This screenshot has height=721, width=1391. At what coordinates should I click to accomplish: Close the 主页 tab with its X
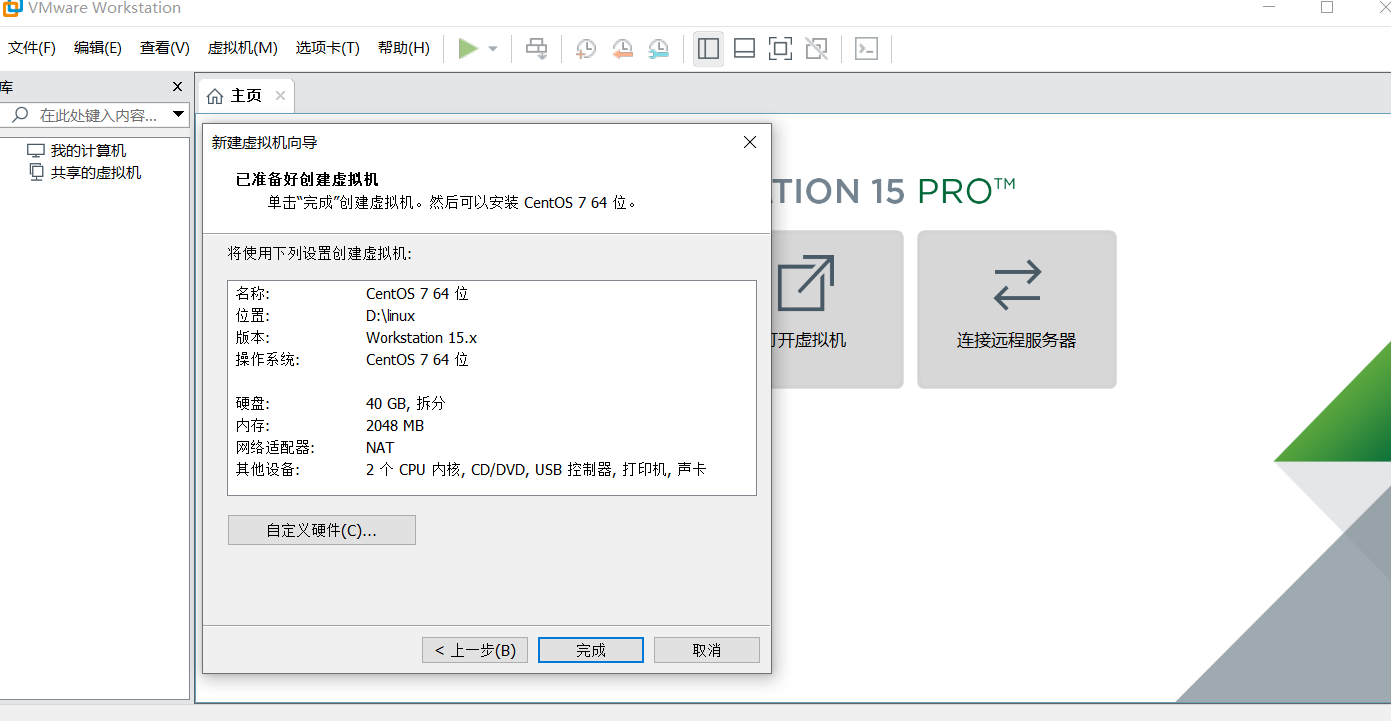tap(280, 96)
